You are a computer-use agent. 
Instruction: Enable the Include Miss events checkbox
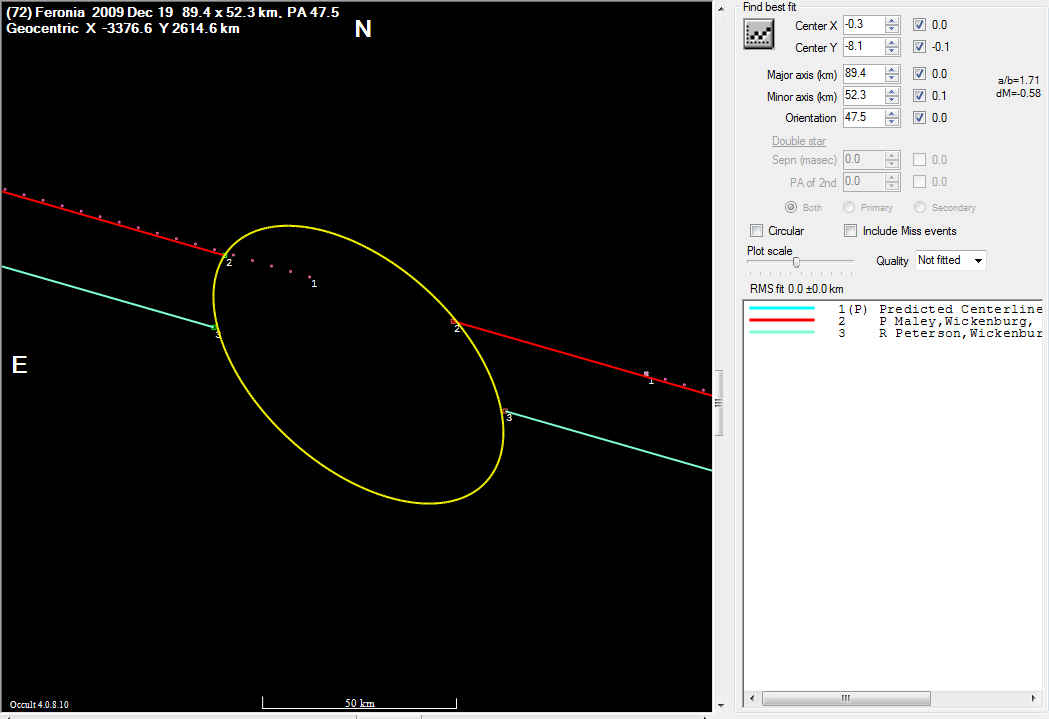point(850,231)
